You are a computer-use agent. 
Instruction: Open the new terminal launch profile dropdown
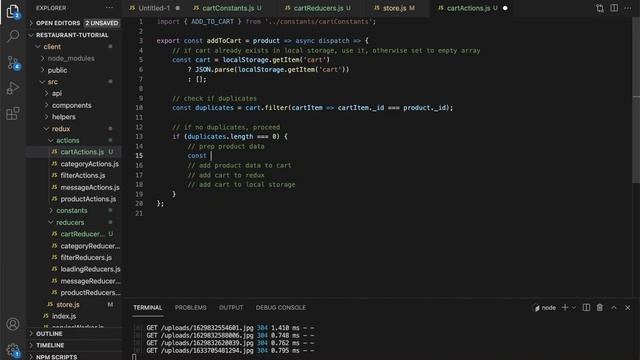pos(574,308)
